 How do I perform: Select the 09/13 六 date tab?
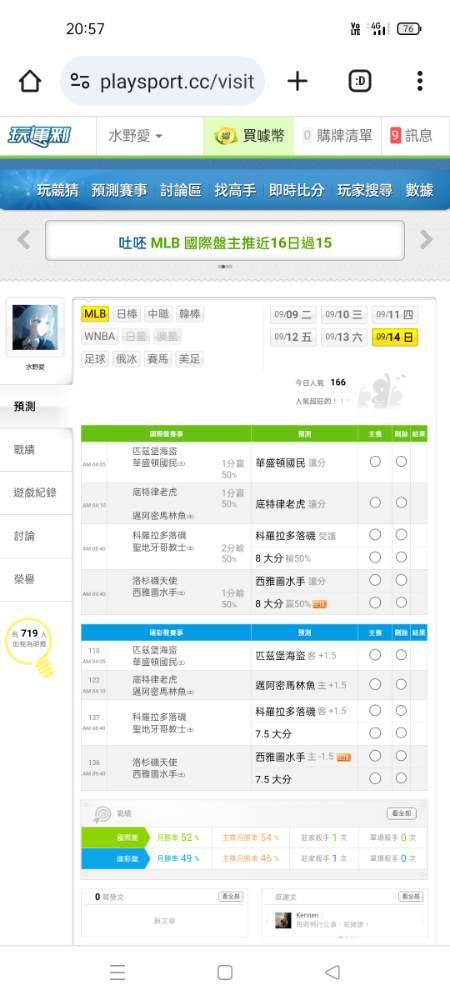click(x=344, y=337)
